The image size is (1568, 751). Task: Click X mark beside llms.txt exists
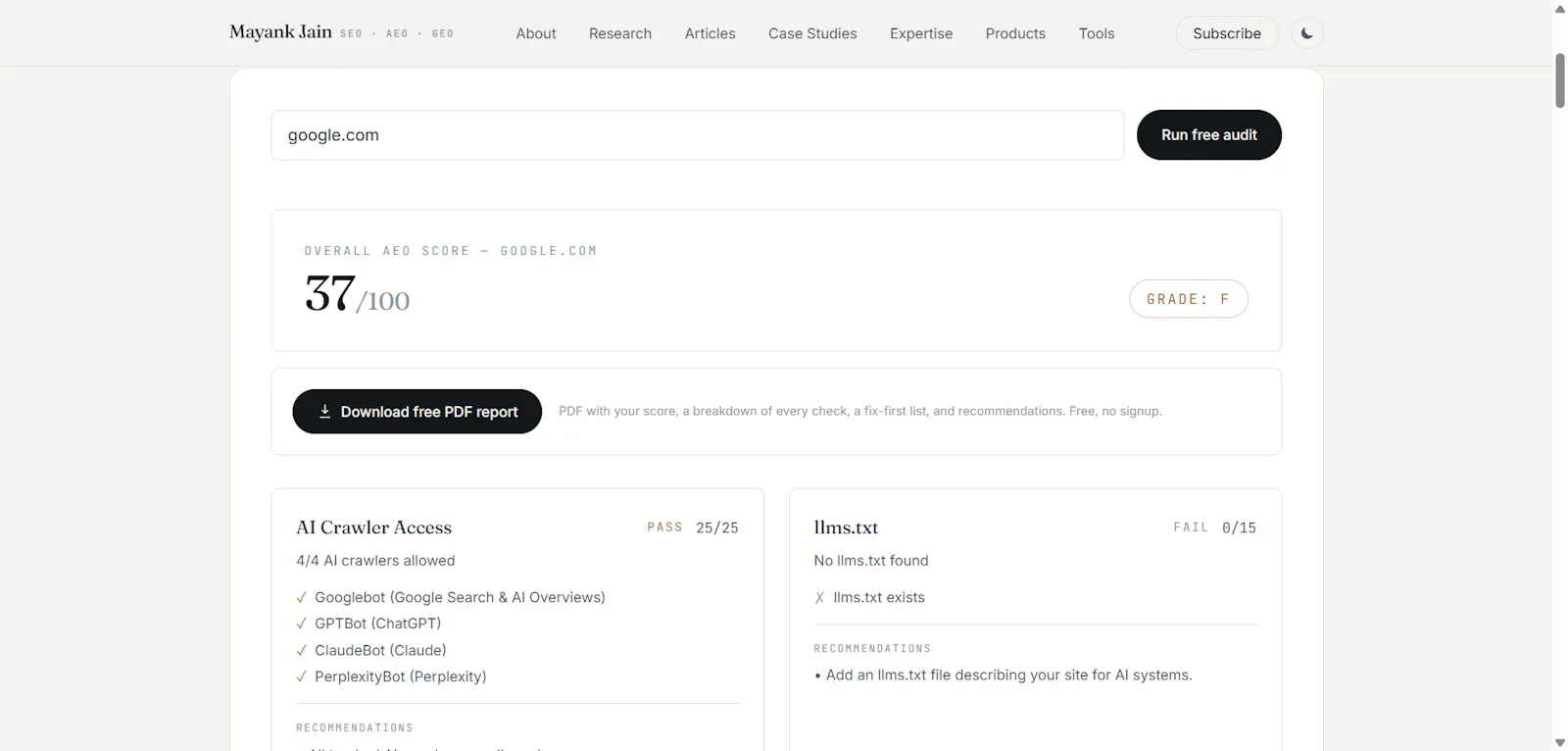click(819, 597)
